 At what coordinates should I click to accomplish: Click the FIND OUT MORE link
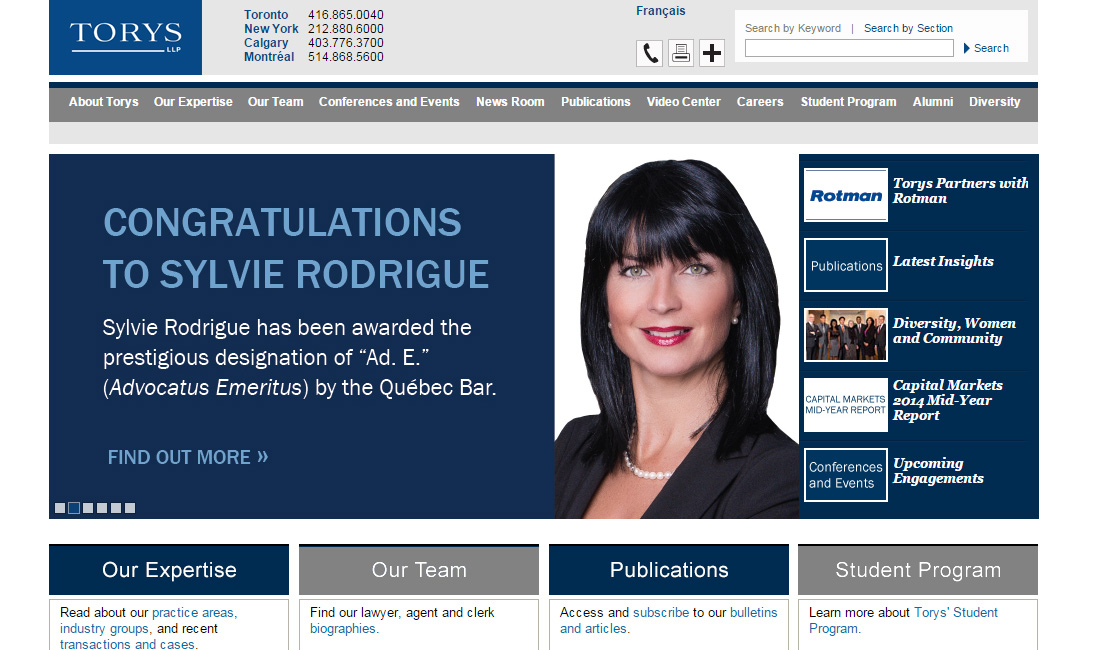pyautogui.click(x=188, y=457)
